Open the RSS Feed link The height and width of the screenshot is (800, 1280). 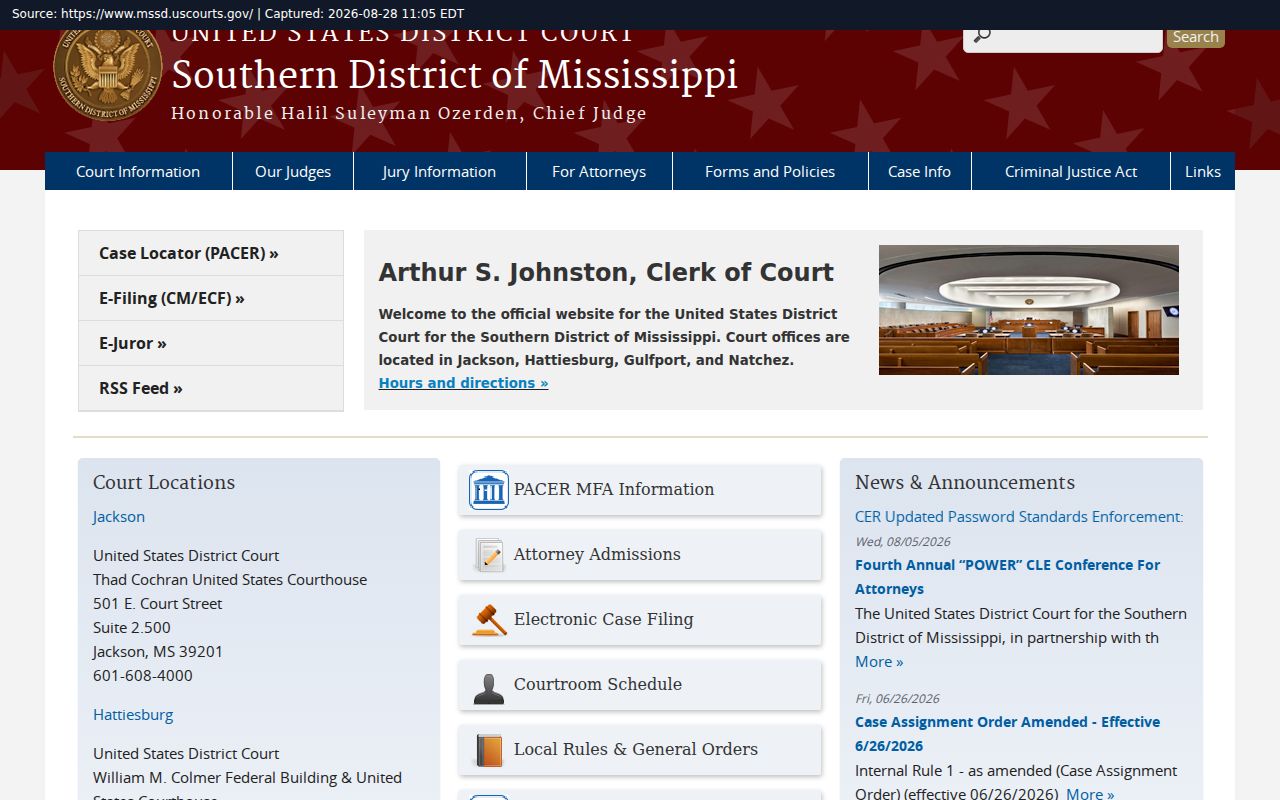[211, 388]
